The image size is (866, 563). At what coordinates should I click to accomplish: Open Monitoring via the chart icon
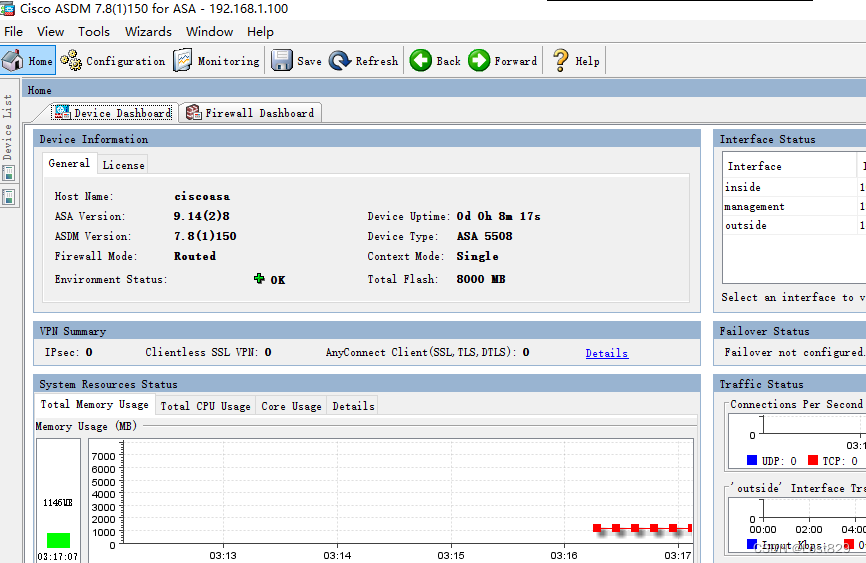[x=183, y=61]
